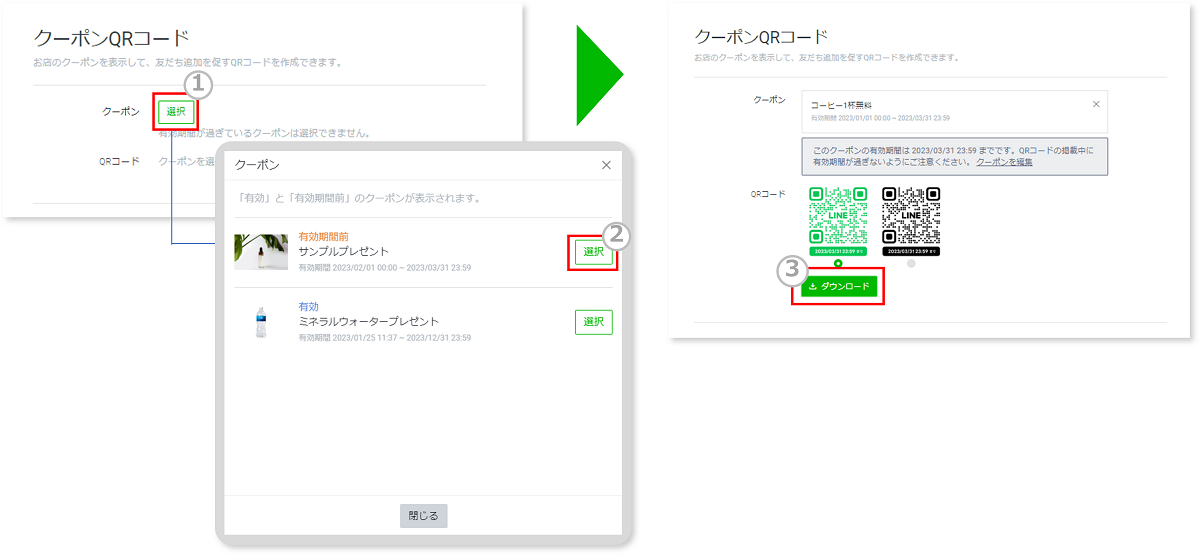Image resolution: width=1200 pixels, height=555 pixels.
Task: Click the large green arrow between panels
Action: [x=598, y=75]
